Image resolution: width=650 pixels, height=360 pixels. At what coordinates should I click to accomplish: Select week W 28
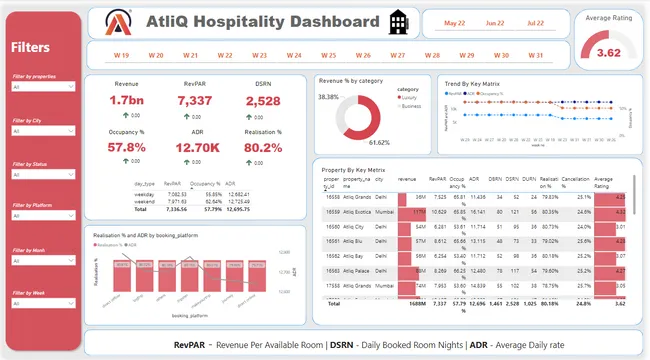(x=432, y=55)
